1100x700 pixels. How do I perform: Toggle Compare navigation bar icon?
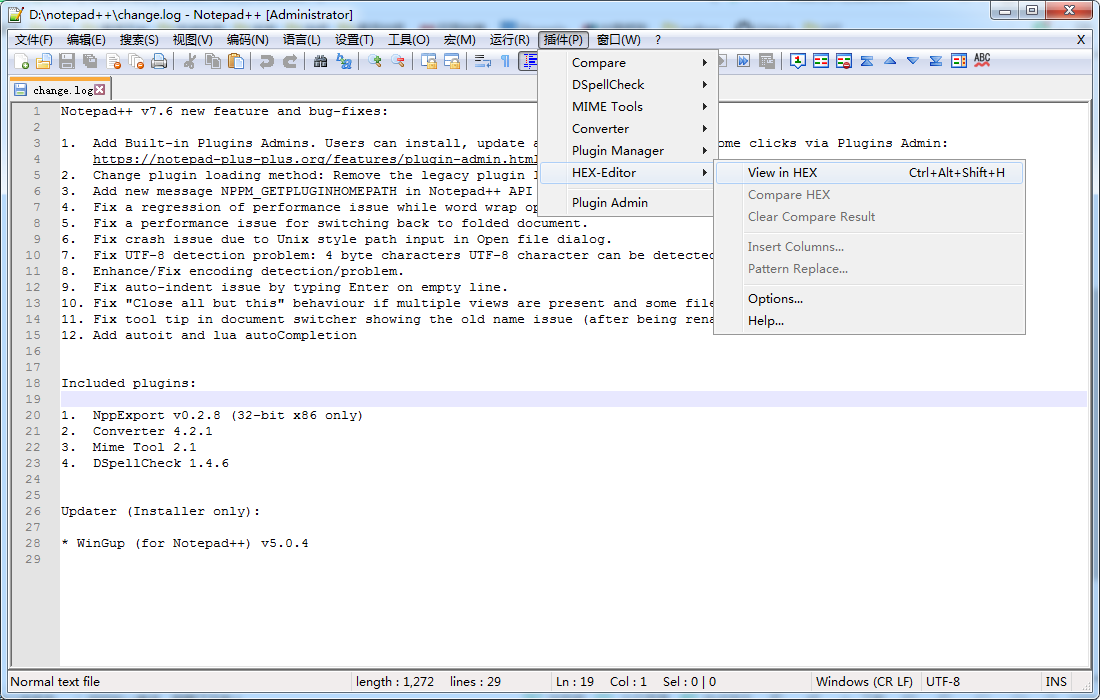pyautogui.click(x=959, y=62)
